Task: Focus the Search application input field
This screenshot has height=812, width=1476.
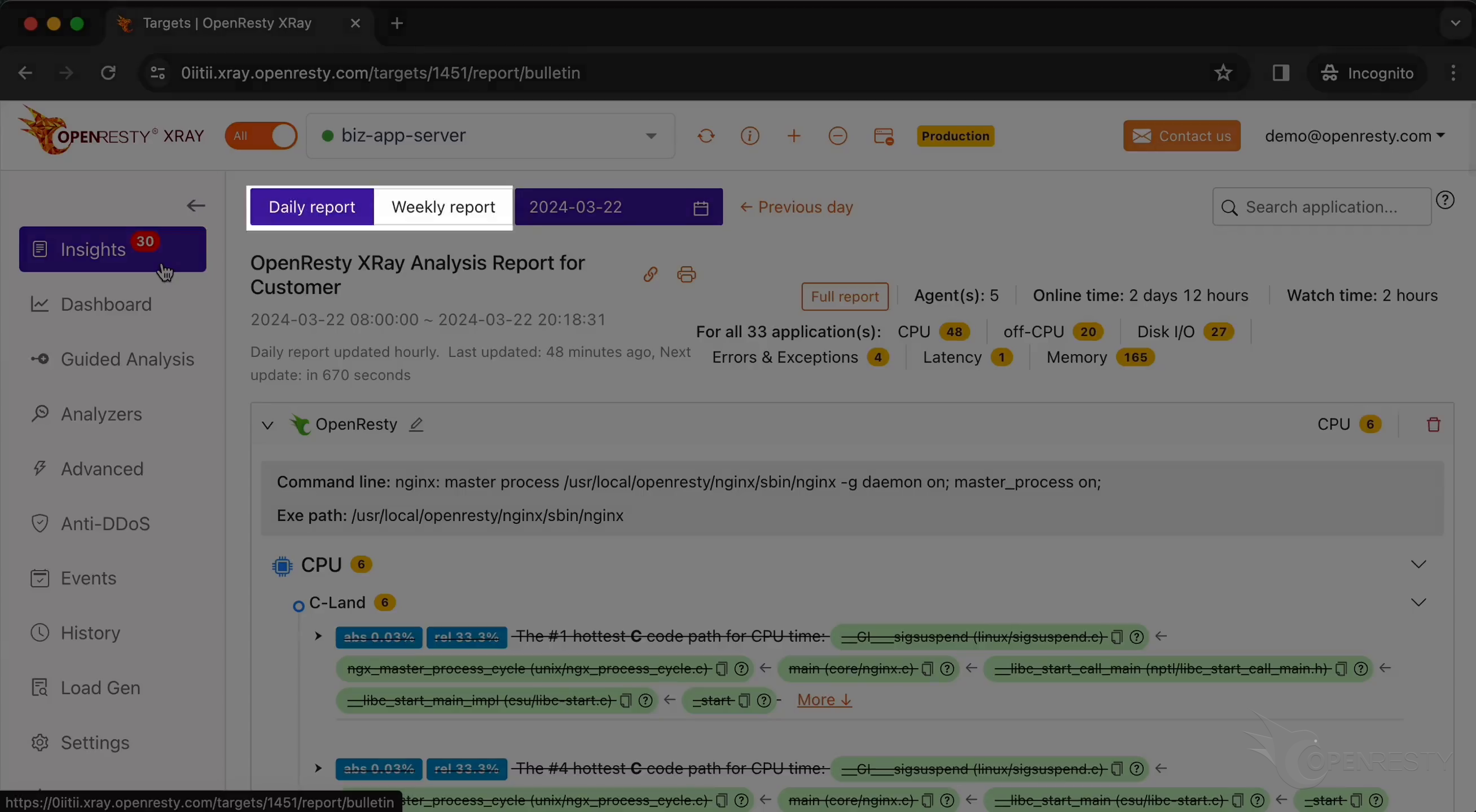Action: pyautogui.click(x=1322, y=207)
